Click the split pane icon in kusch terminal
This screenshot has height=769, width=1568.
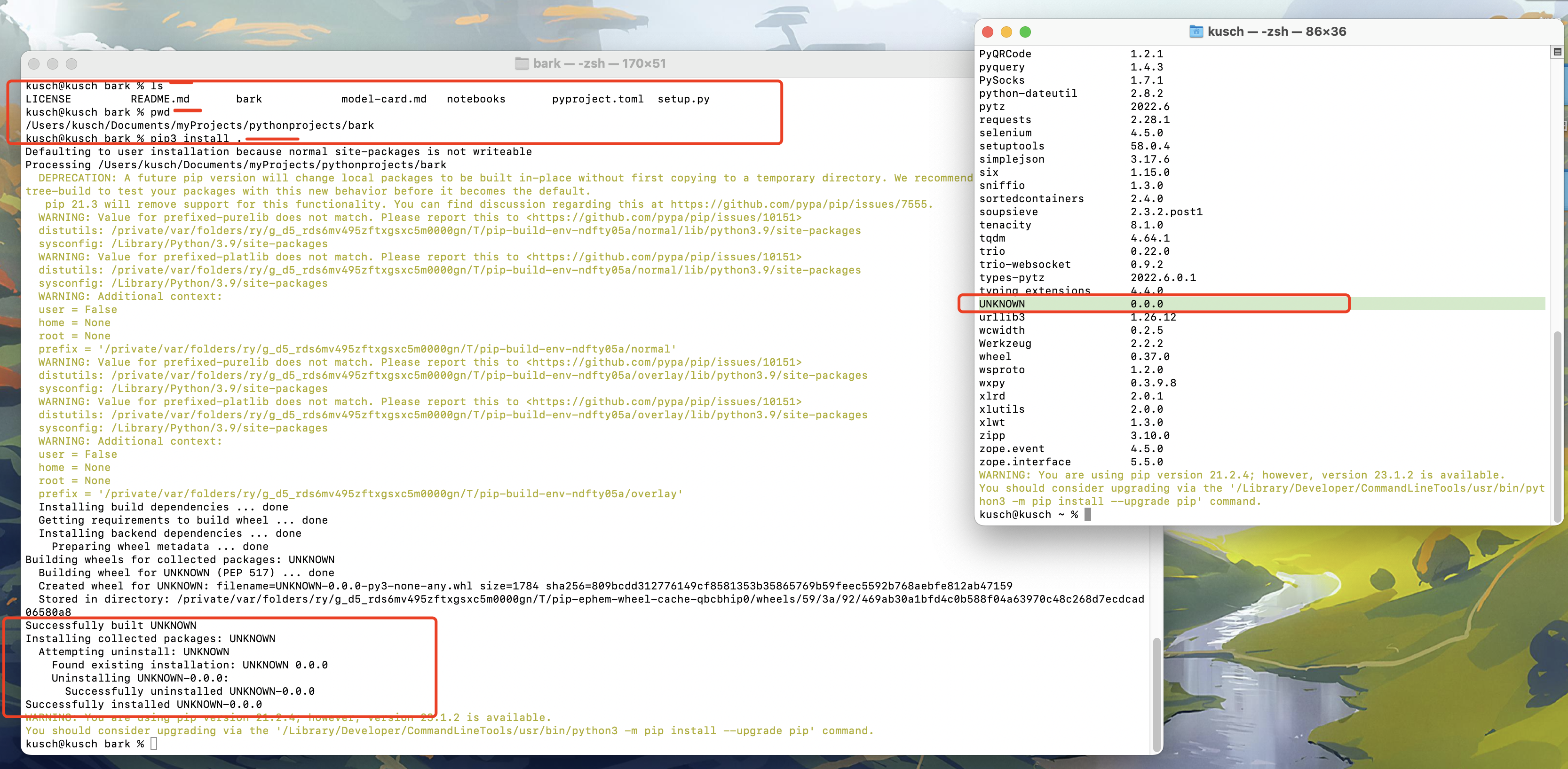pyautogui.click(x=1557, y=52)
